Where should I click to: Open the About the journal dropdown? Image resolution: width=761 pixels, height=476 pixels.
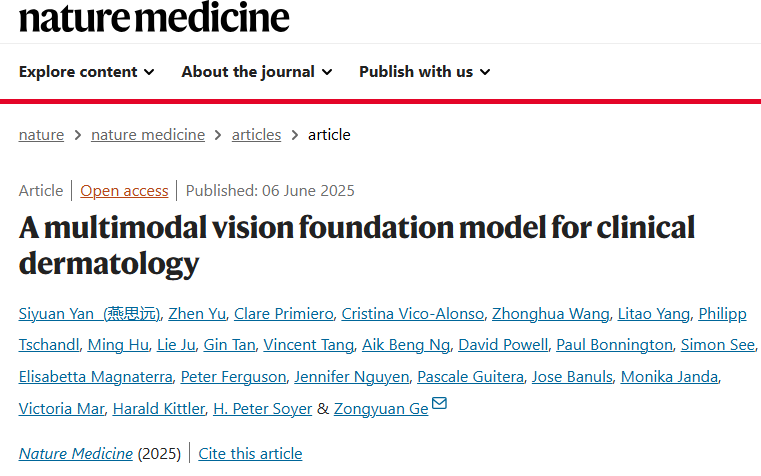coord(257,72)
